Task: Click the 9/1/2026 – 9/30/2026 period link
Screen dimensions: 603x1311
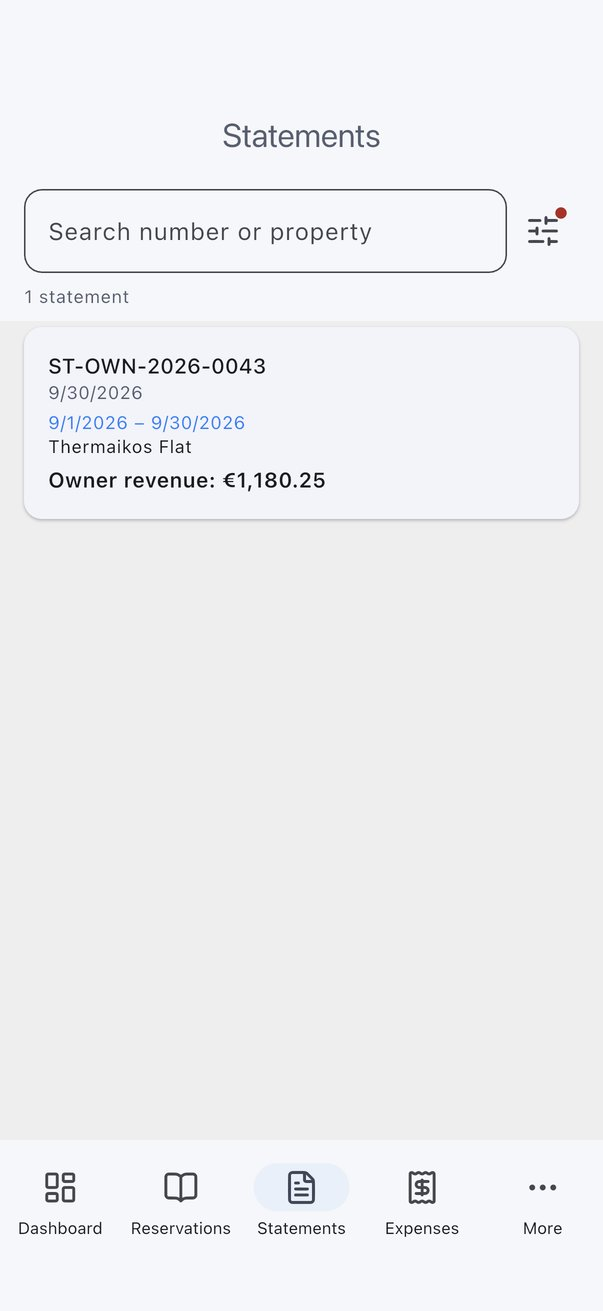Action: click(147, 423)
